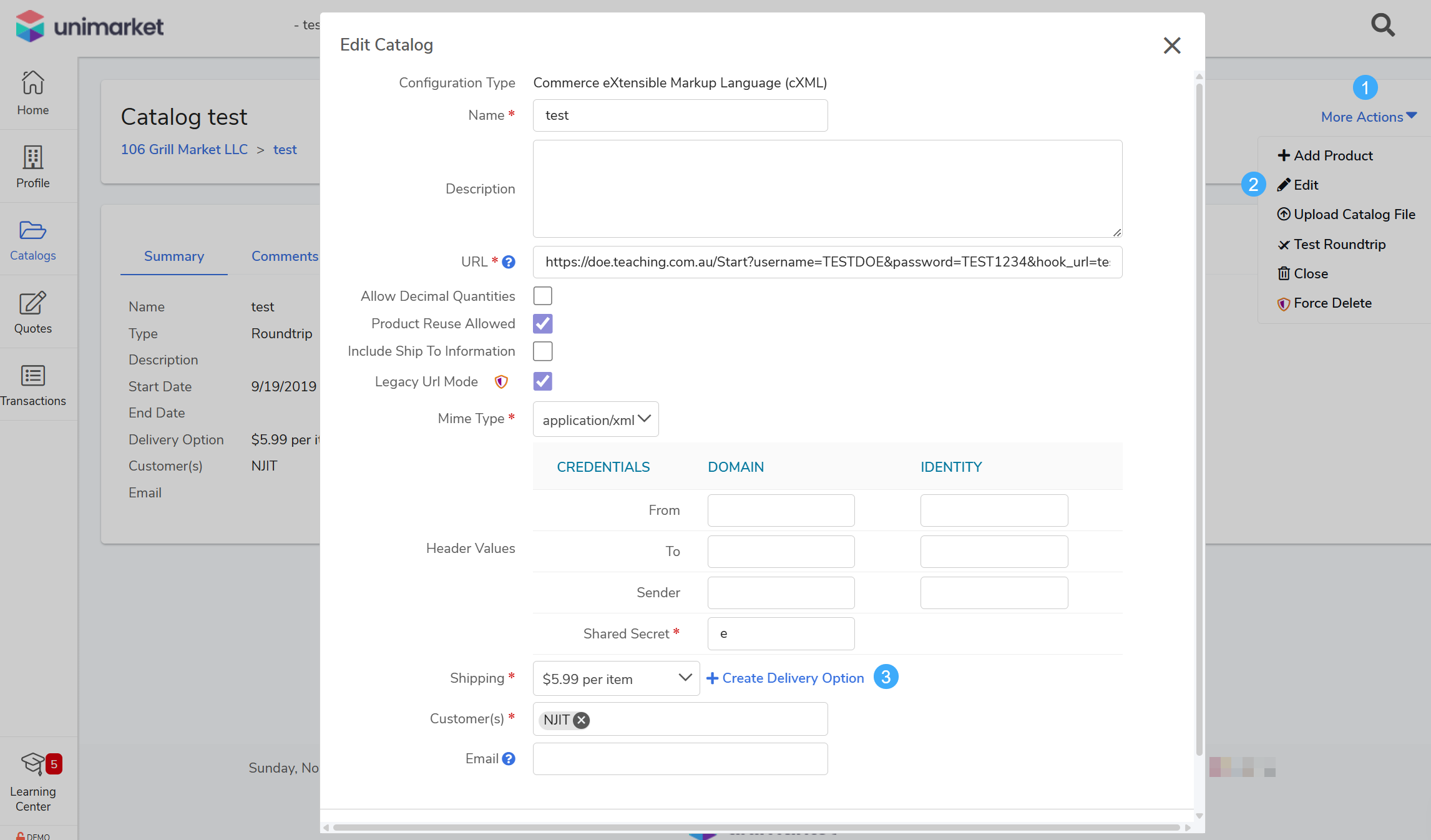Image resolution: width=1431 pixels, height=840 pixels.
Task: Click the Email help question icon
Action: click(x=509, y=759)
